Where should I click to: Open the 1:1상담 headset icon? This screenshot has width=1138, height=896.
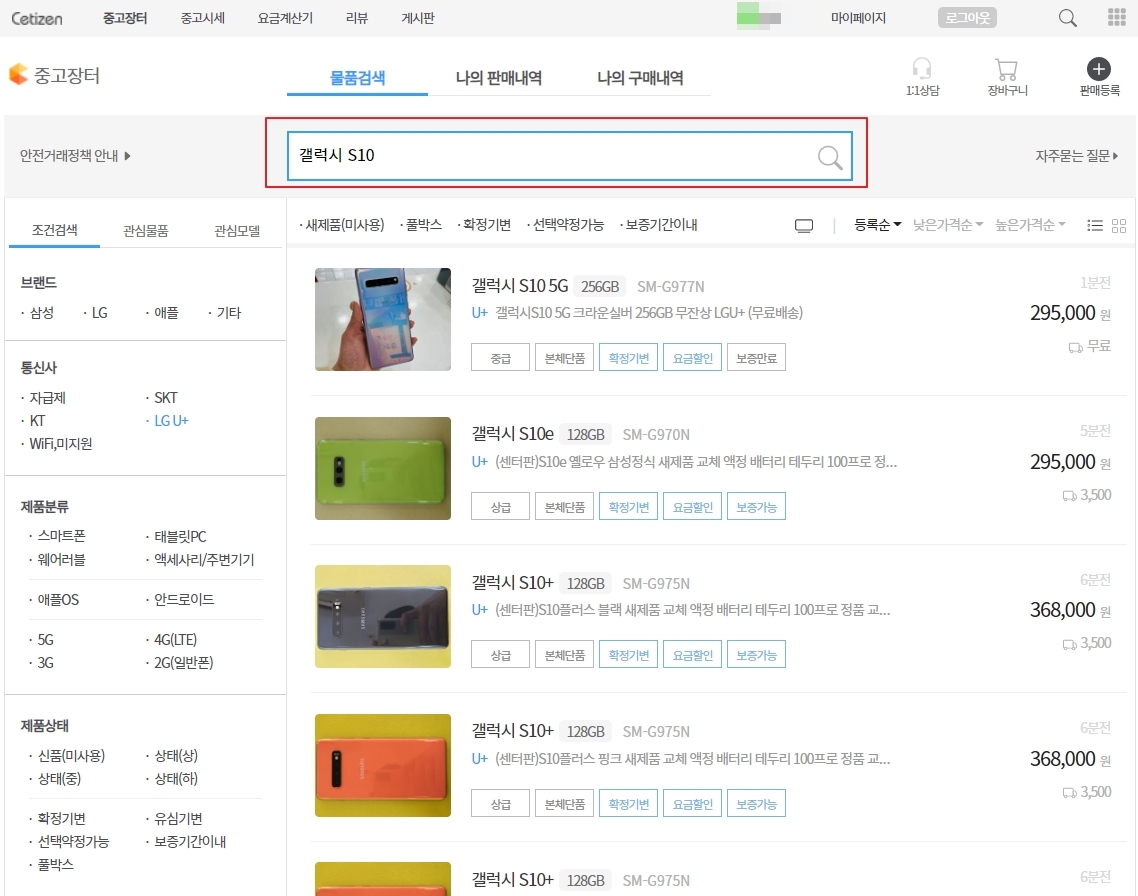click(x=922, y=68)
